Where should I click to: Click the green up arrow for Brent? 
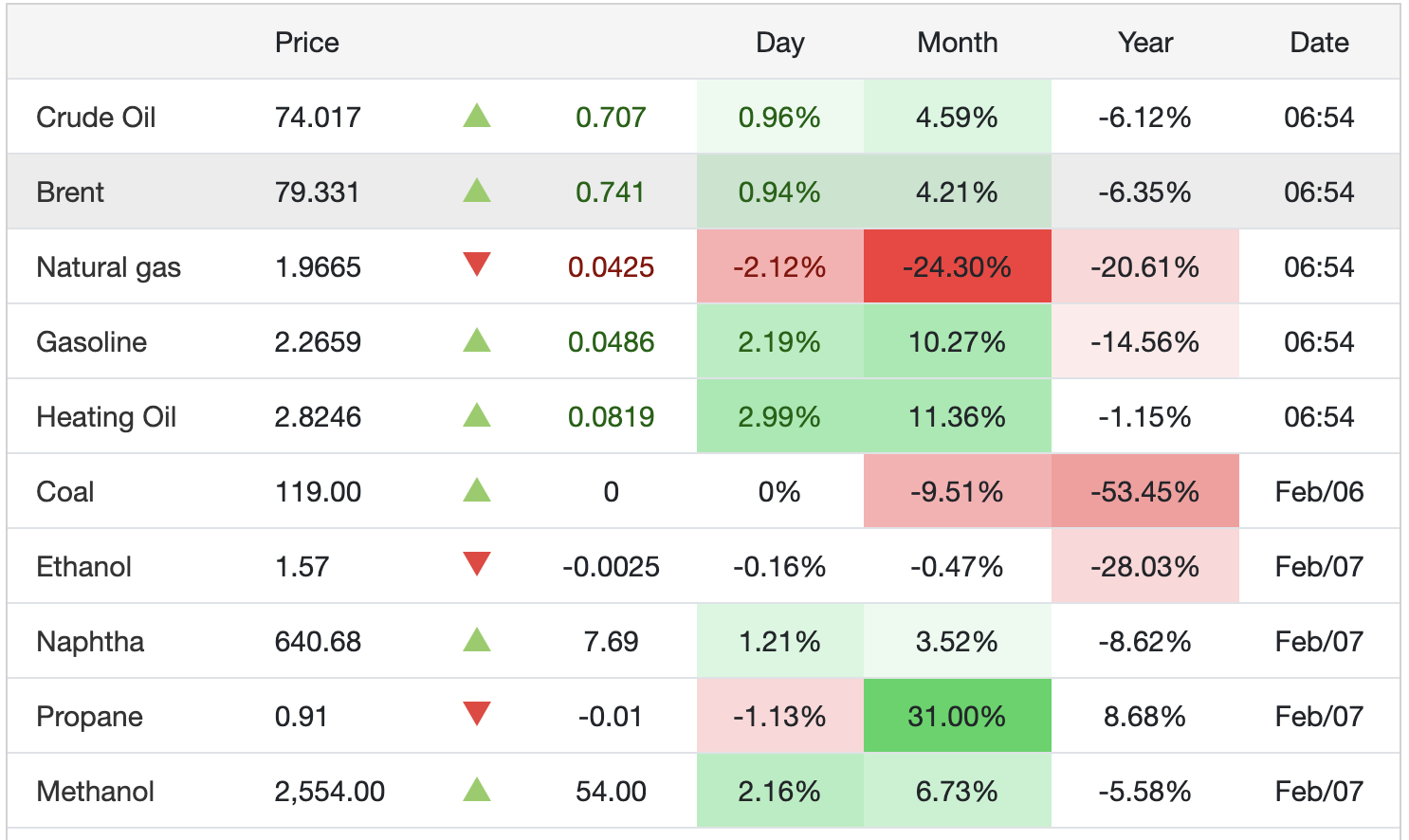click(477, 191)
